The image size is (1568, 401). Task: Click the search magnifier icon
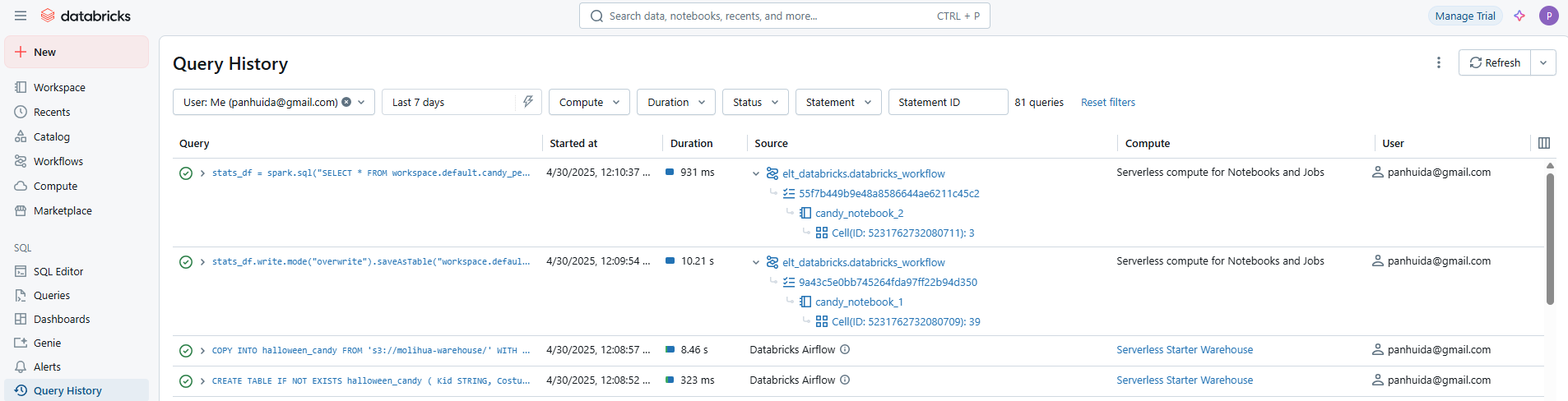tap(596, 16)
